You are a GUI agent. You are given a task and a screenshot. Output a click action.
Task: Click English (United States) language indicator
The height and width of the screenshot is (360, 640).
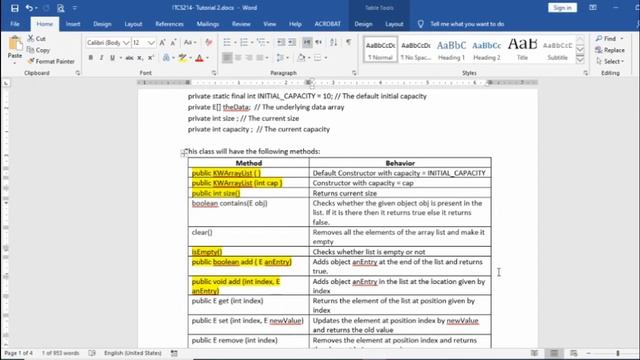(133, 353)
